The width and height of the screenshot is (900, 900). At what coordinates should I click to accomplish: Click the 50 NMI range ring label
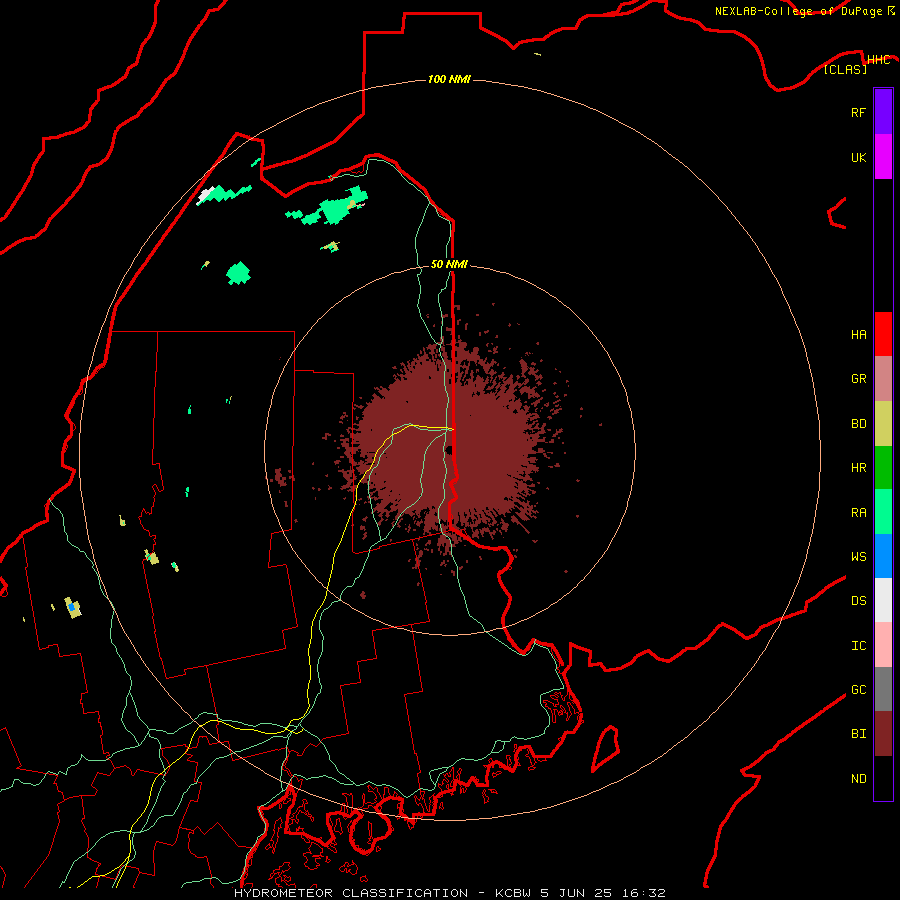[x=449, y=264]
